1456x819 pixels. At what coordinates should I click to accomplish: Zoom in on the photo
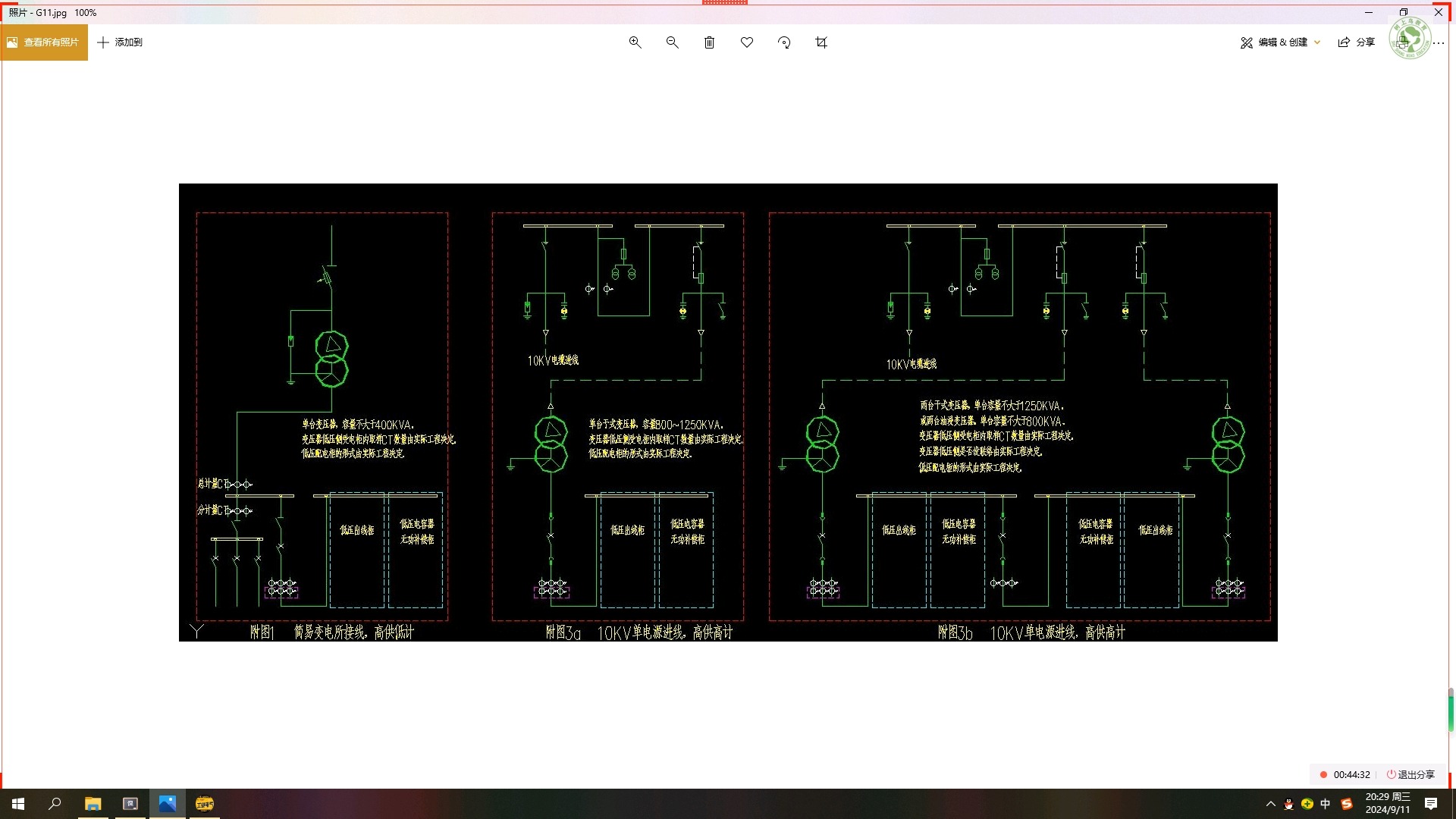635,42
